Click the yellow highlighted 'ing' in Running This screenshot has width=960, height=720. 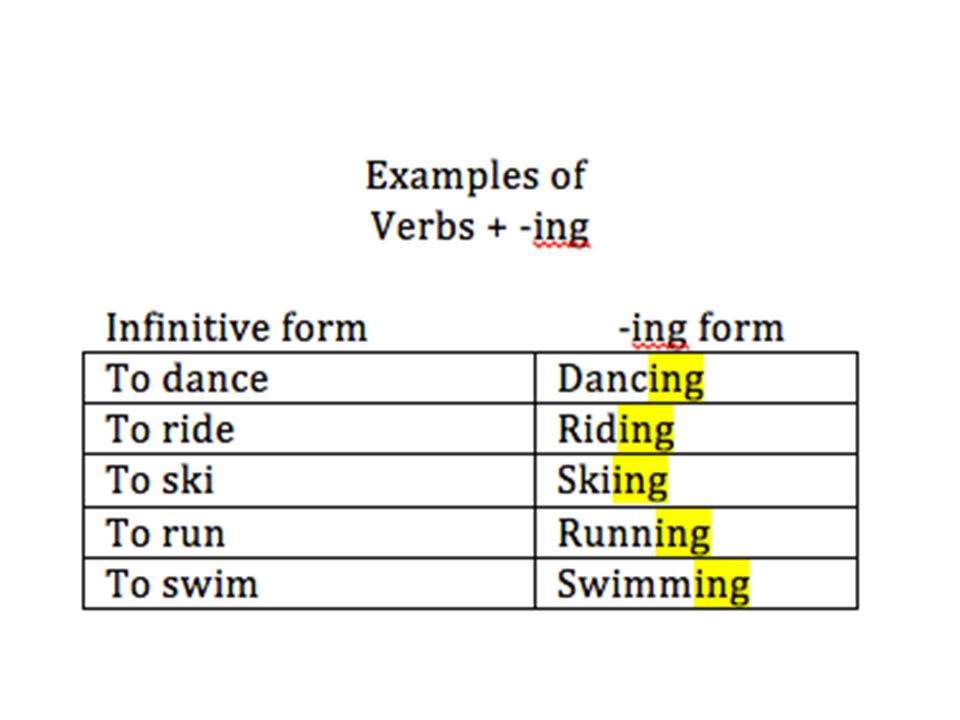coord(683,534)
